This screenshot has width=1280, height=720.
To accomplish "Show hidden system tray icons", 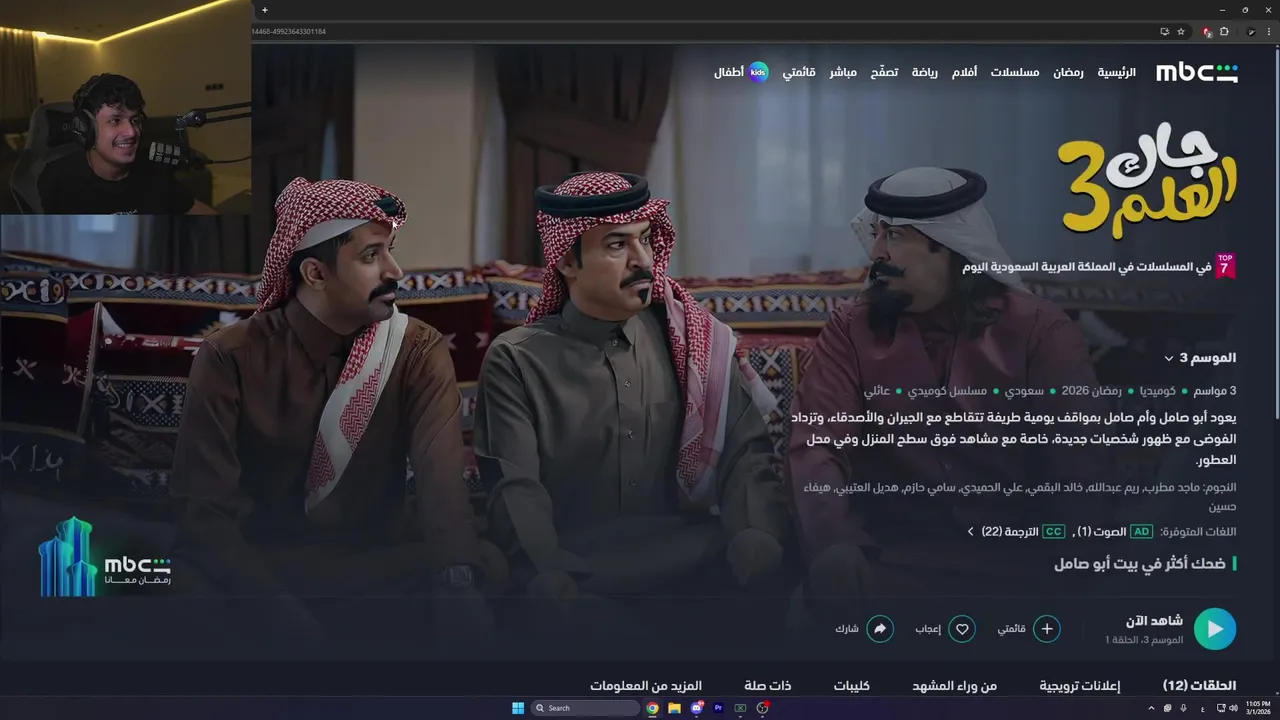I will point(1149,708).
